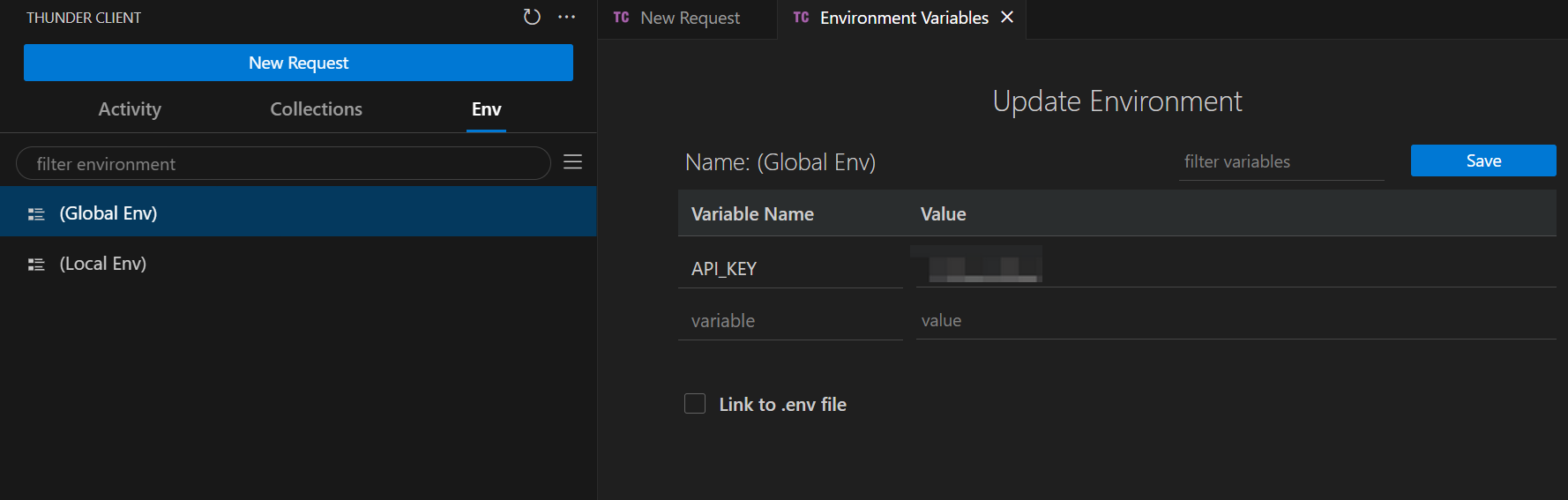Click the Global Env list icon

coord(36,213)
